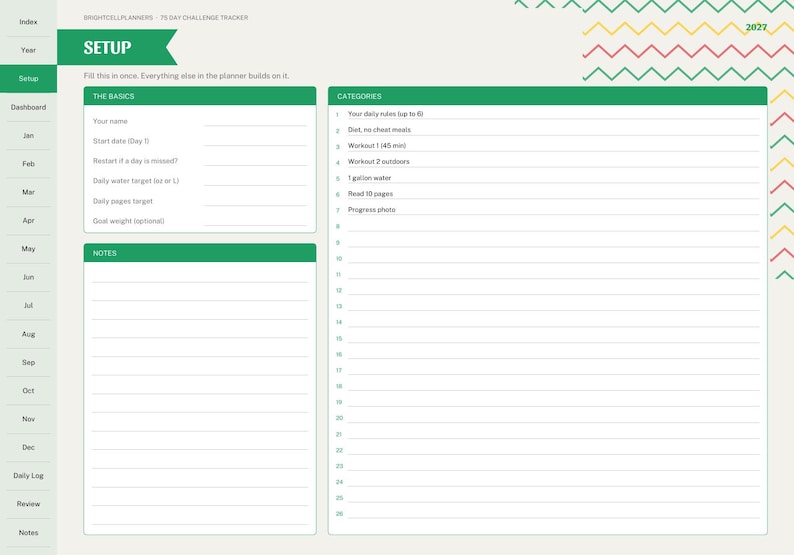Click the Goal weight (optional) field
The width and height of the screenshot is (794, 555).
coord(255,220)
